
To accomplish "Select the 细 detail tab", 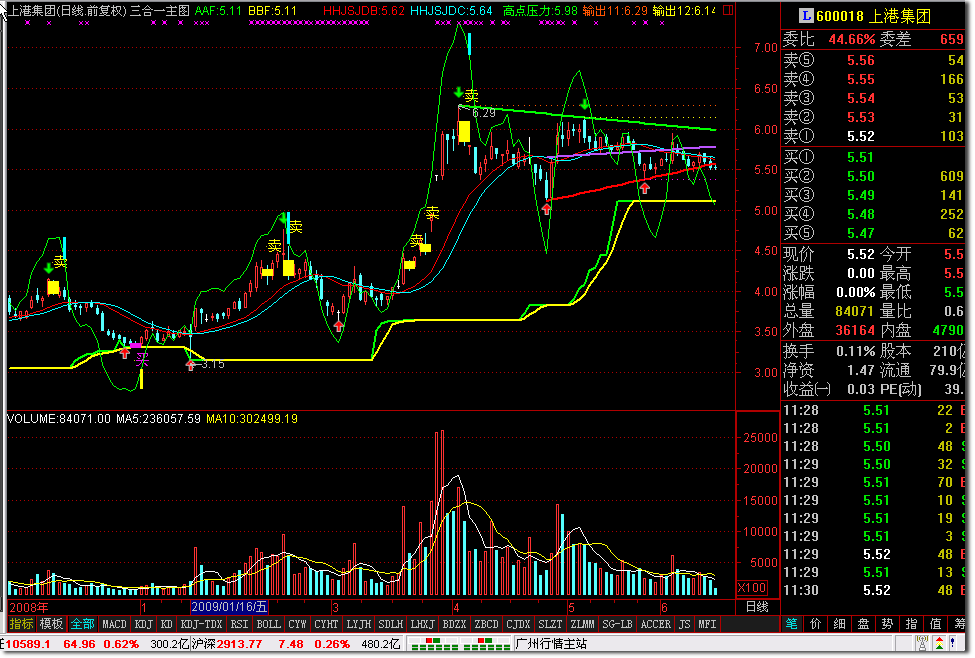I will point(839,624).
